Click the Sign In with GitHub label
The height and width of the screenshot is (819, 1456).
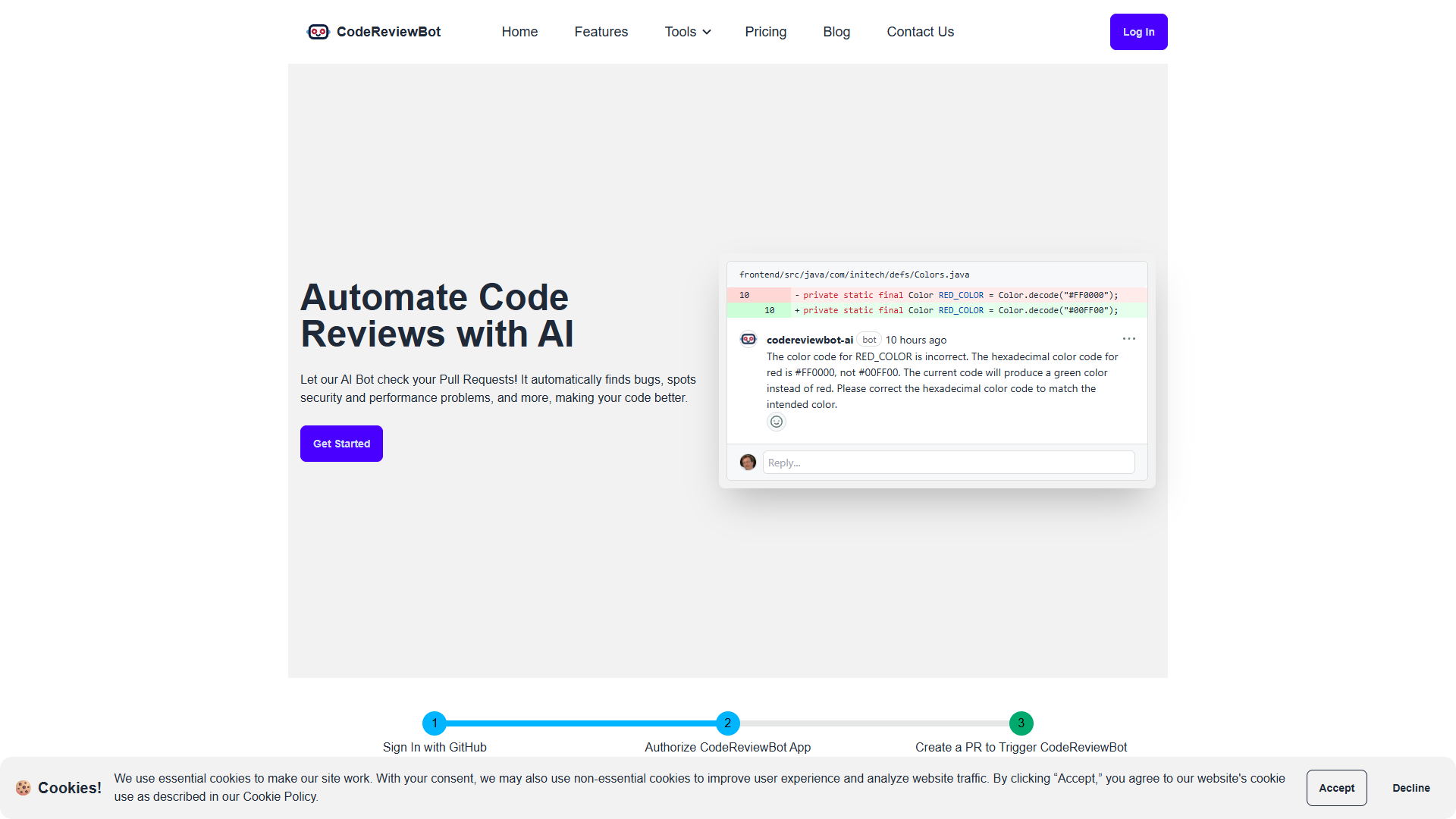click(435, 747)
